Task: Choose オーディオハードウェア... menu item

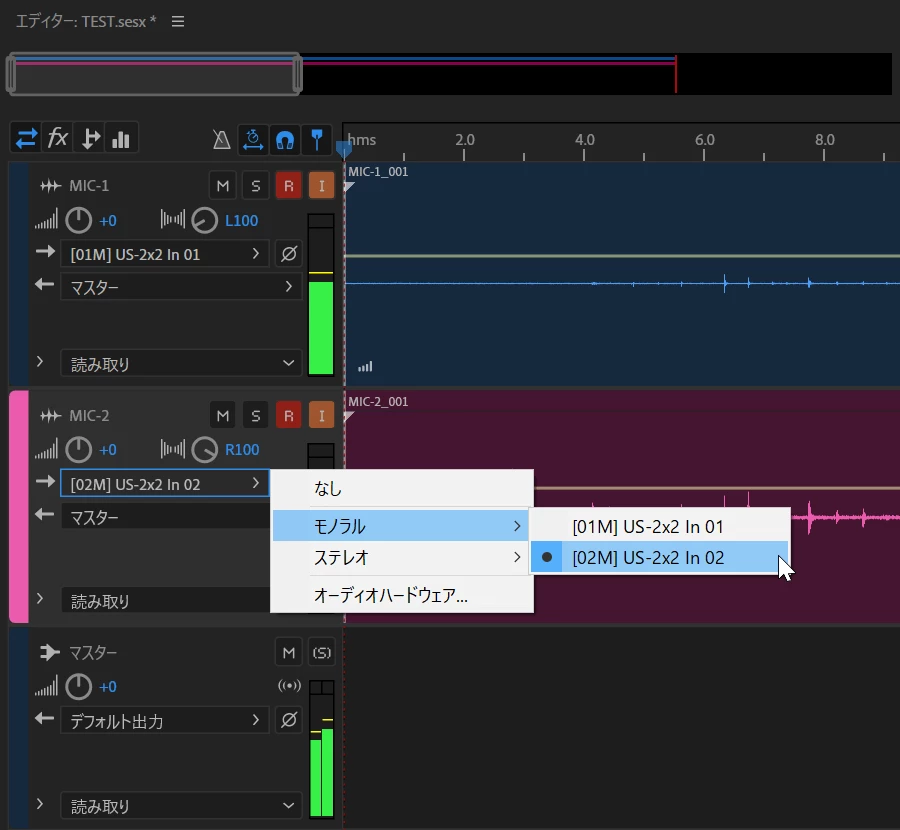Action: (x=402, y=595)
